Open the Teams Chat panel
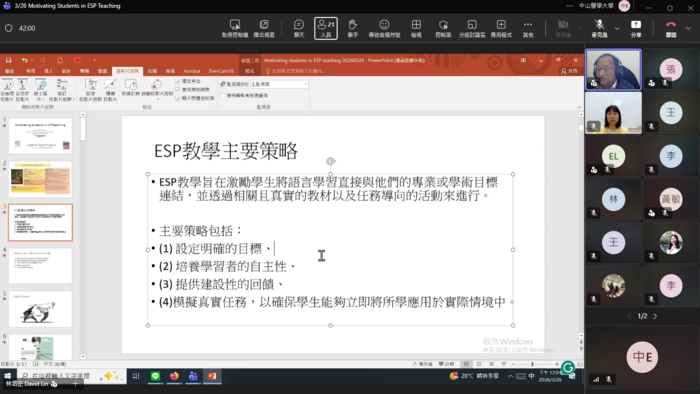This screenshot has width=700, height=394. tap(299, 28)
